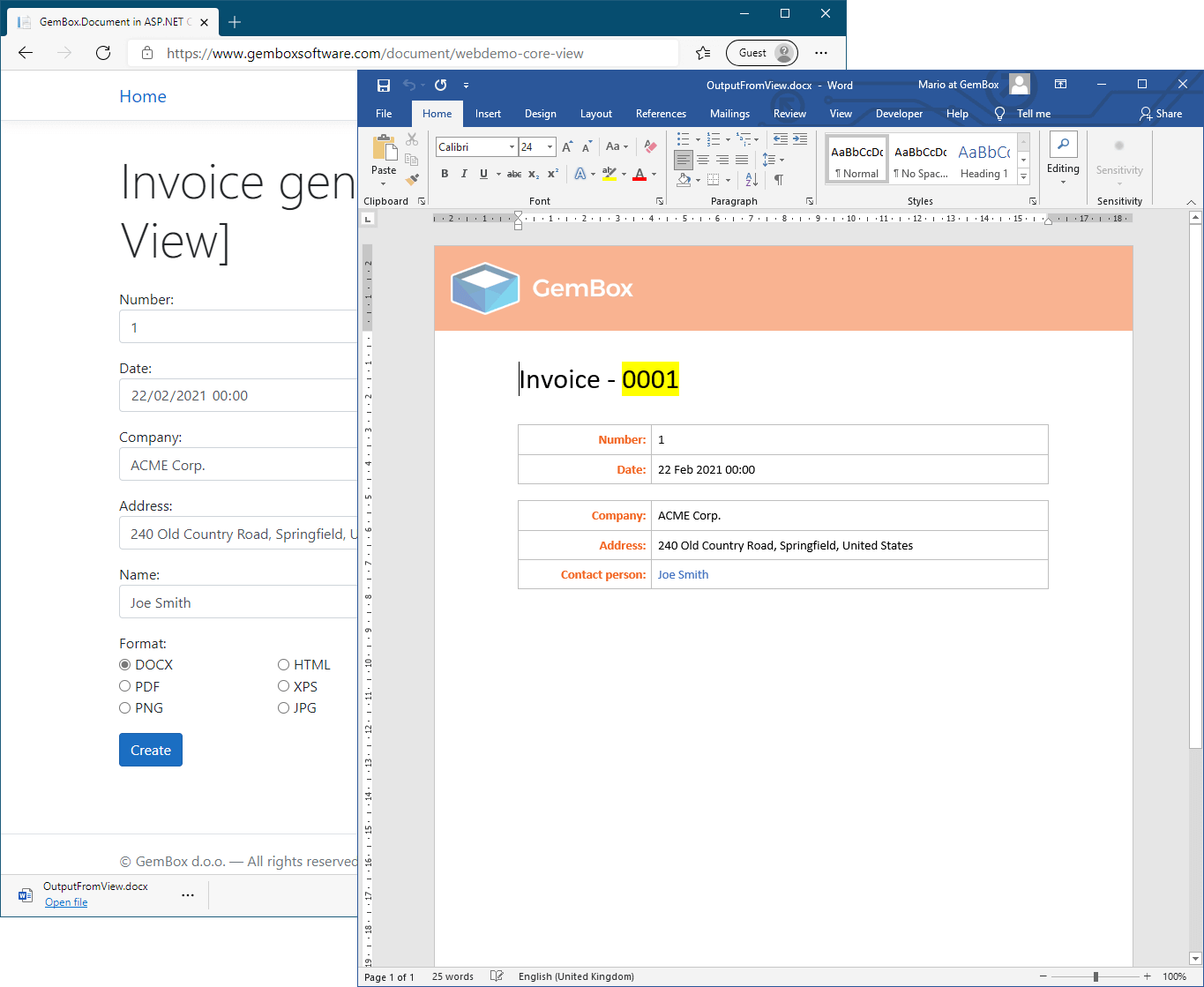Image resolution: width=1204 pixels, height=987 pixels.
Task: Open the font size dropdown
Action: click(550, 147)
